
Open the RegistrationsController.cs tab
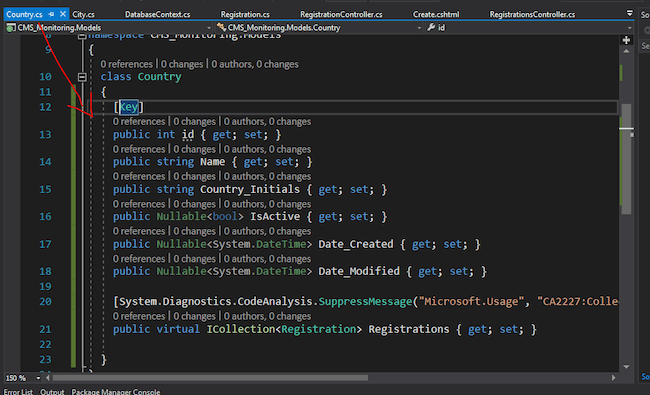coord(532,15)
